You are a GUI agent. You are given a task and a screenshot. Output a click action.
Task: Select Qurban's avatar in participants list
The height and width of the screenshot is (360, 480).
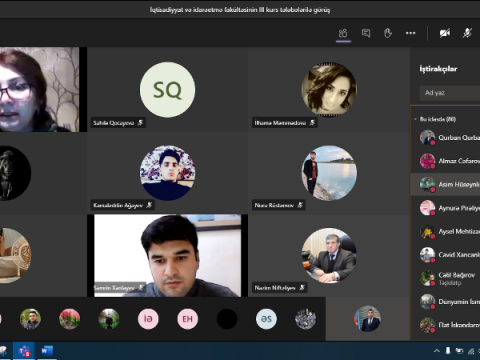pos(427,137)
